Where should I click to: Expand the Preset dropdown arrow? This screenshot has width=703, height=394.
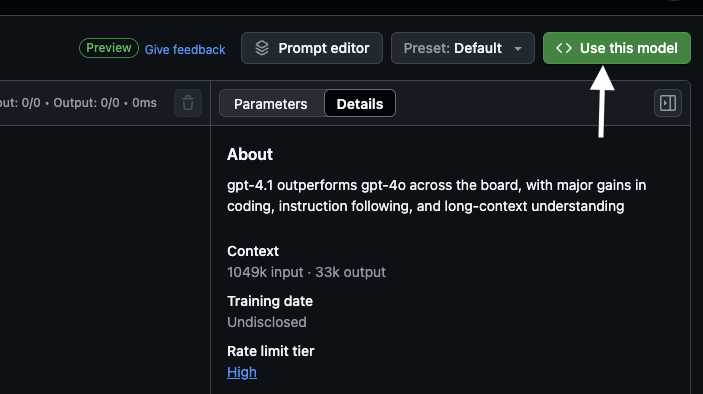[x=518, y=48]
